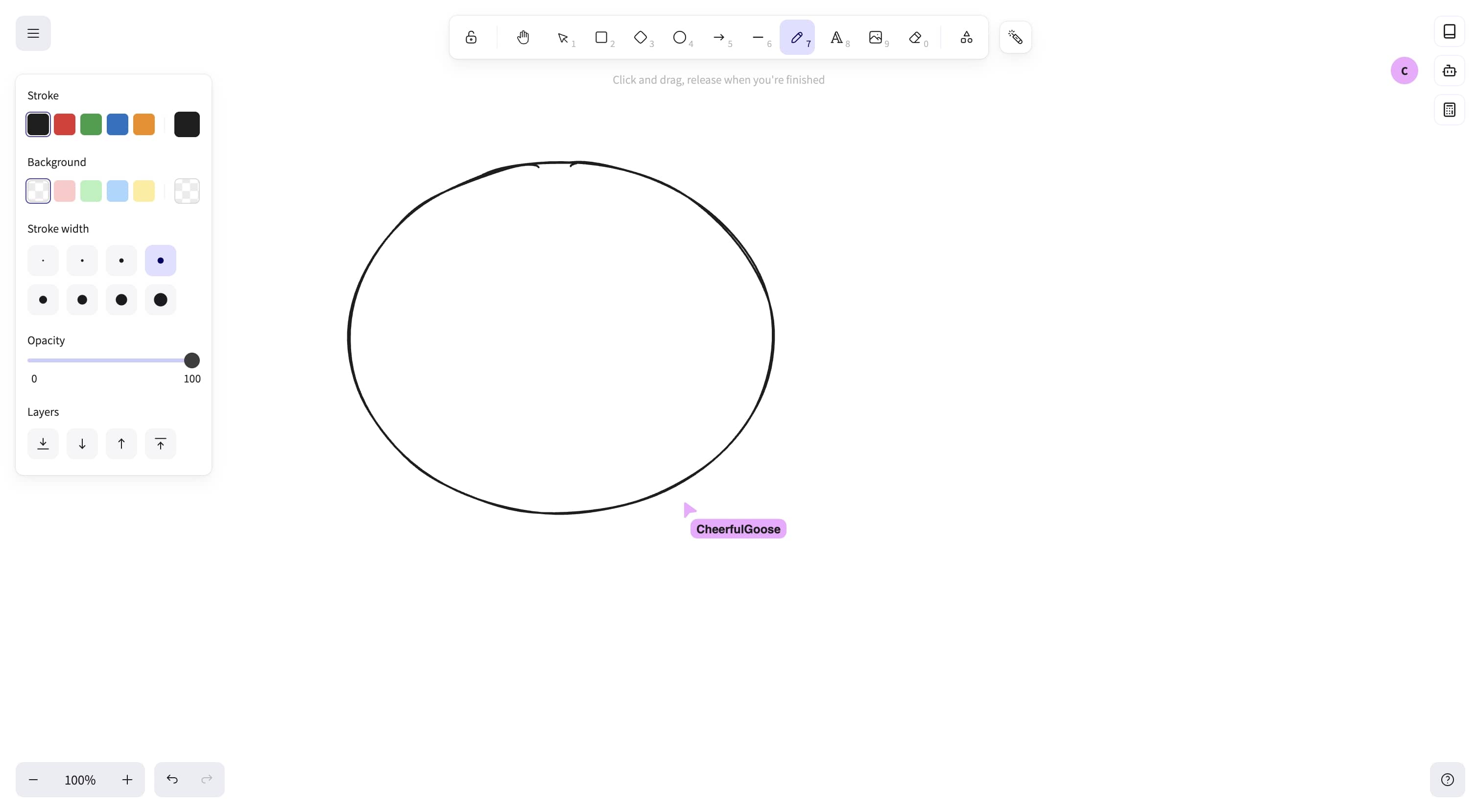Image resolution: width=1477 pixels, height=812 pixels.
Task: Send the element to back layer
Action: tap(43, 444)
